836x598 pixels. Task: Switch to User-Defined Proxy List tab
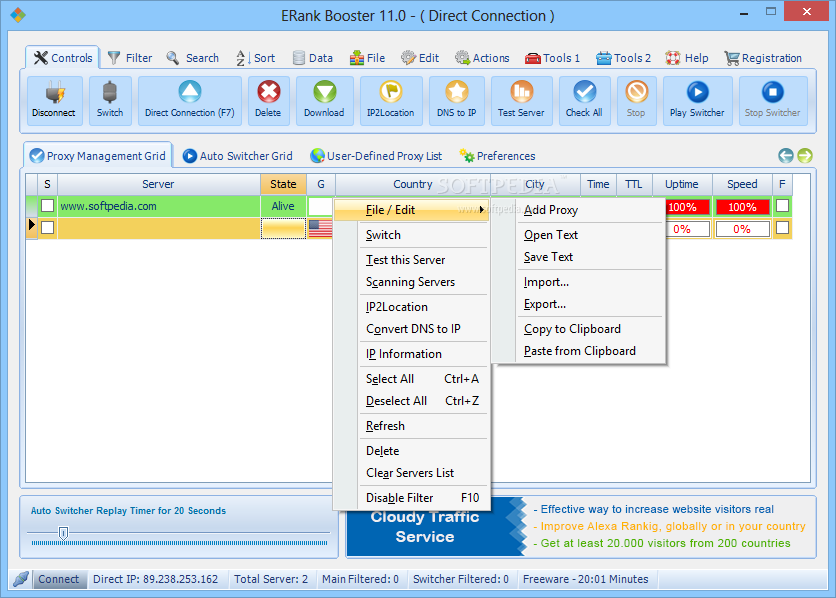pos(376,156)
